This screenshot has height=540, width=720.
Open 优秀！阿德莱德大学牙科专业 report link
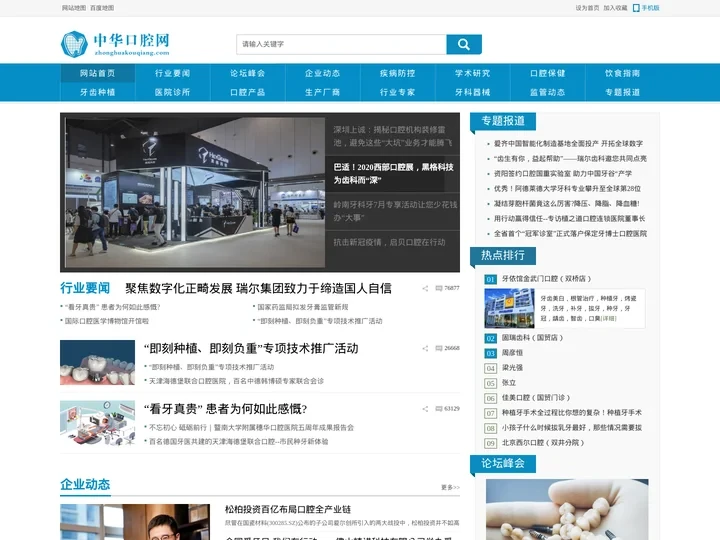568,189
